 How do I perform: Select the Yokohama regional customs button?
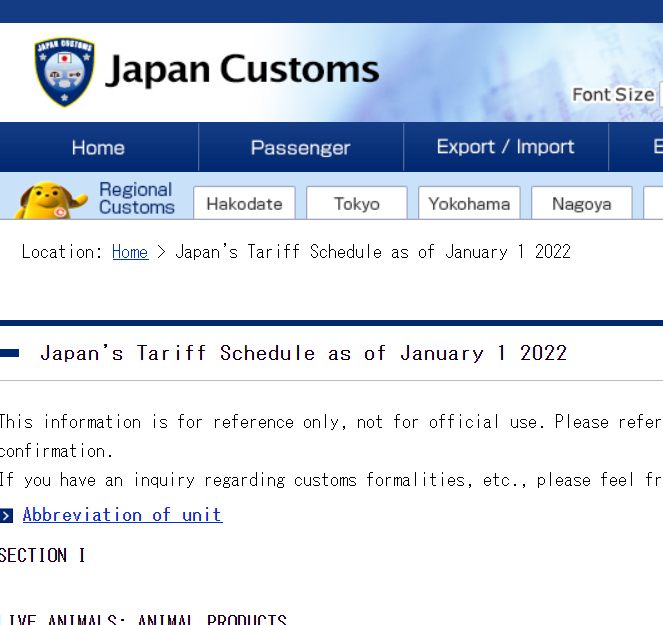tap(469, 203)
